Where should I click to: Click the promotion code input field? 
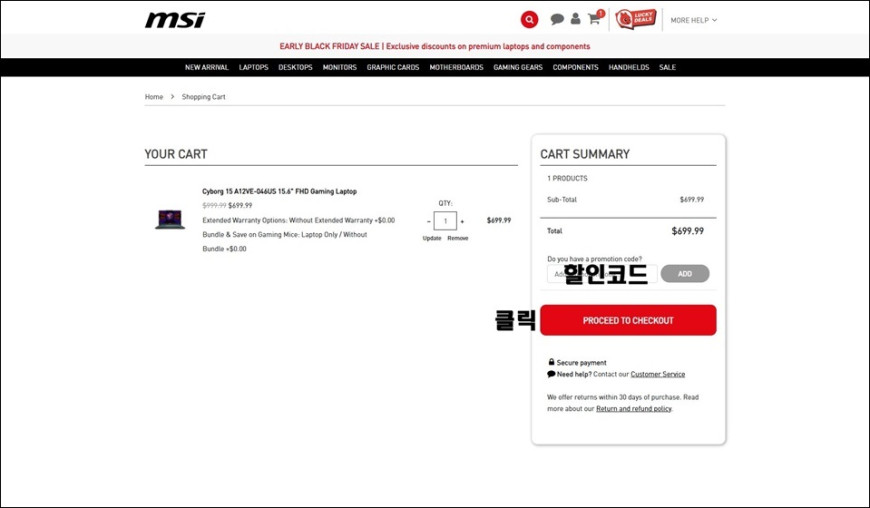click(602, 274)
